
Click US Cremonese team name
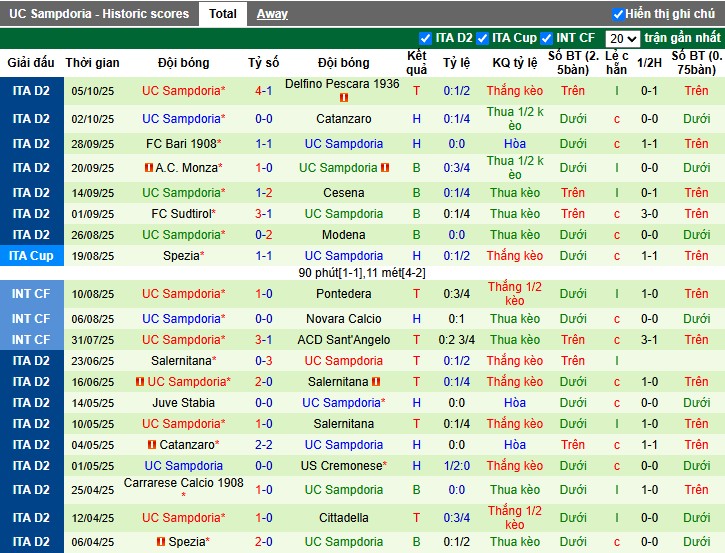tap(342, 466)
